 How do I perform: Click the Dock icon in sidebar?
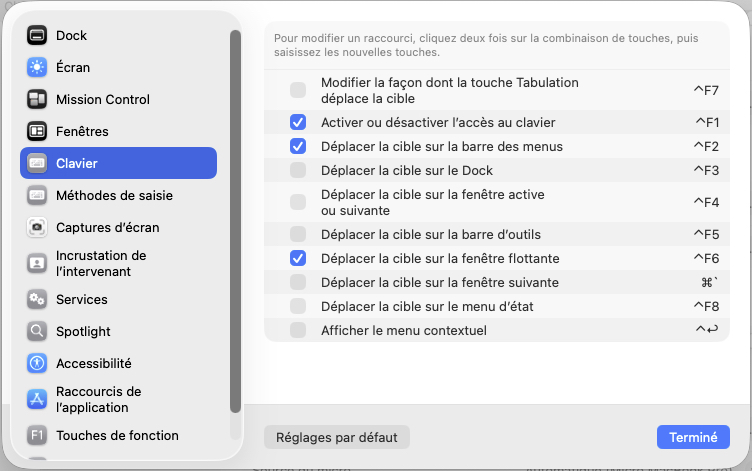(x=37, y=36)
